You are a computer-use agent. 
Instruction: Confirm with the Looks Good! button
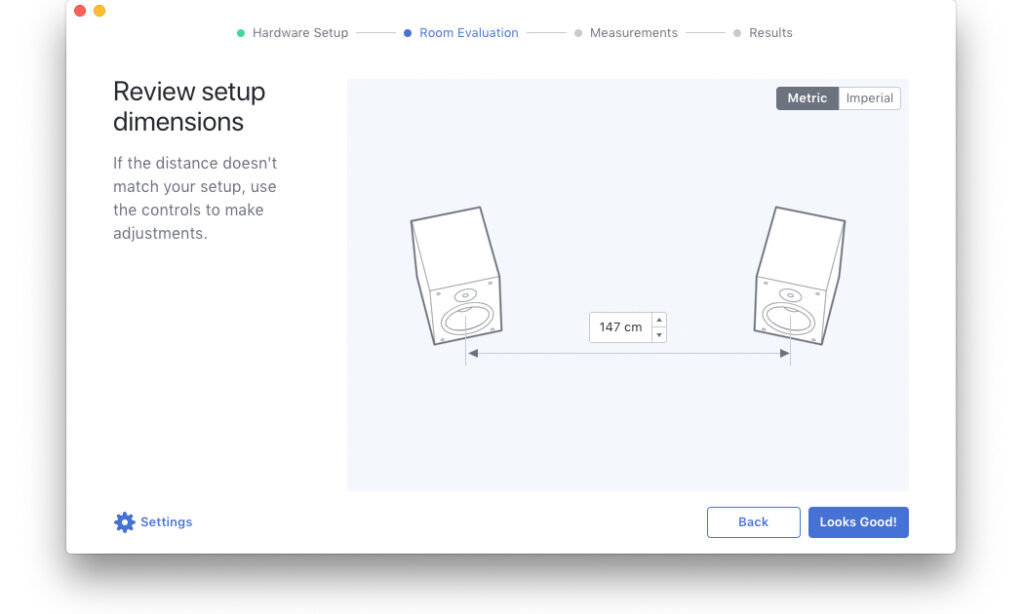pos(858,522)
